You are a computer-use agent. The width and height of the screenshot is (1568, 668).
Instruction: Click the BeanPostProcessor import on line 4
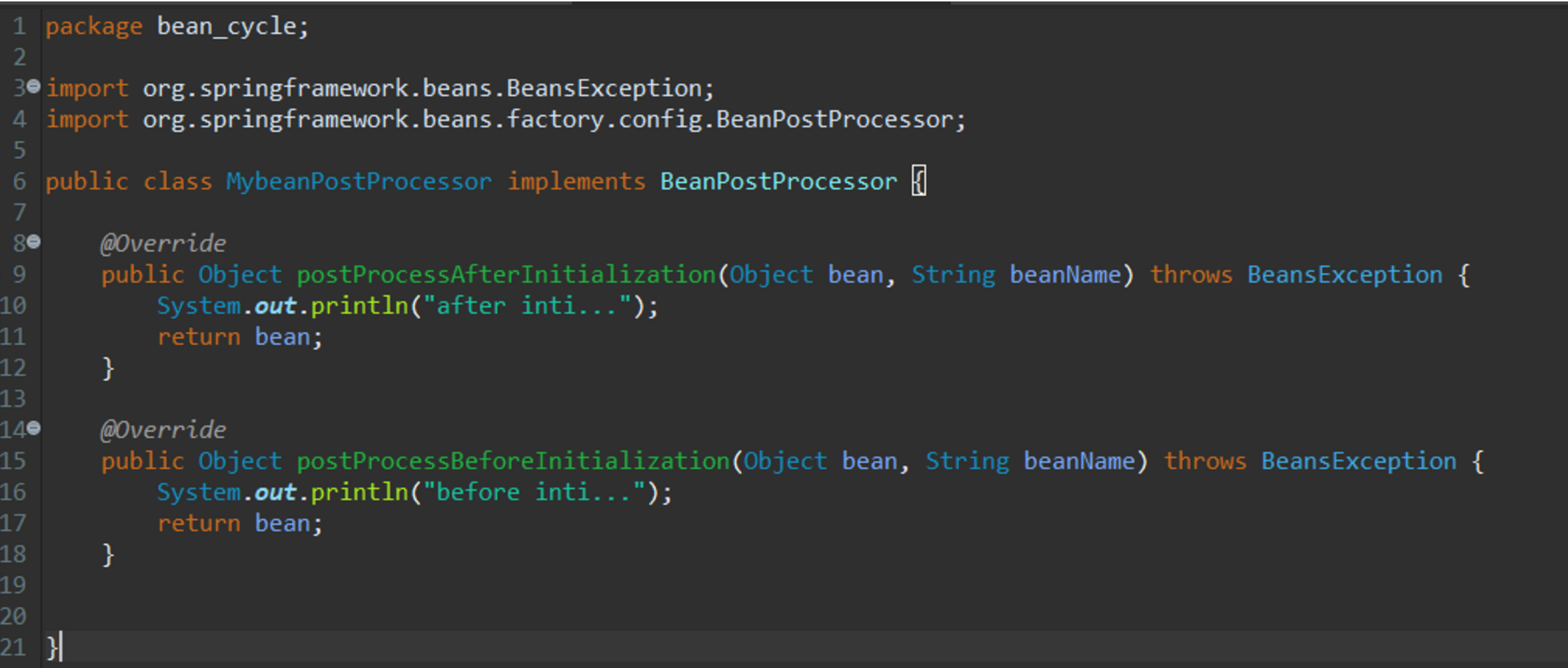point(553,120)
